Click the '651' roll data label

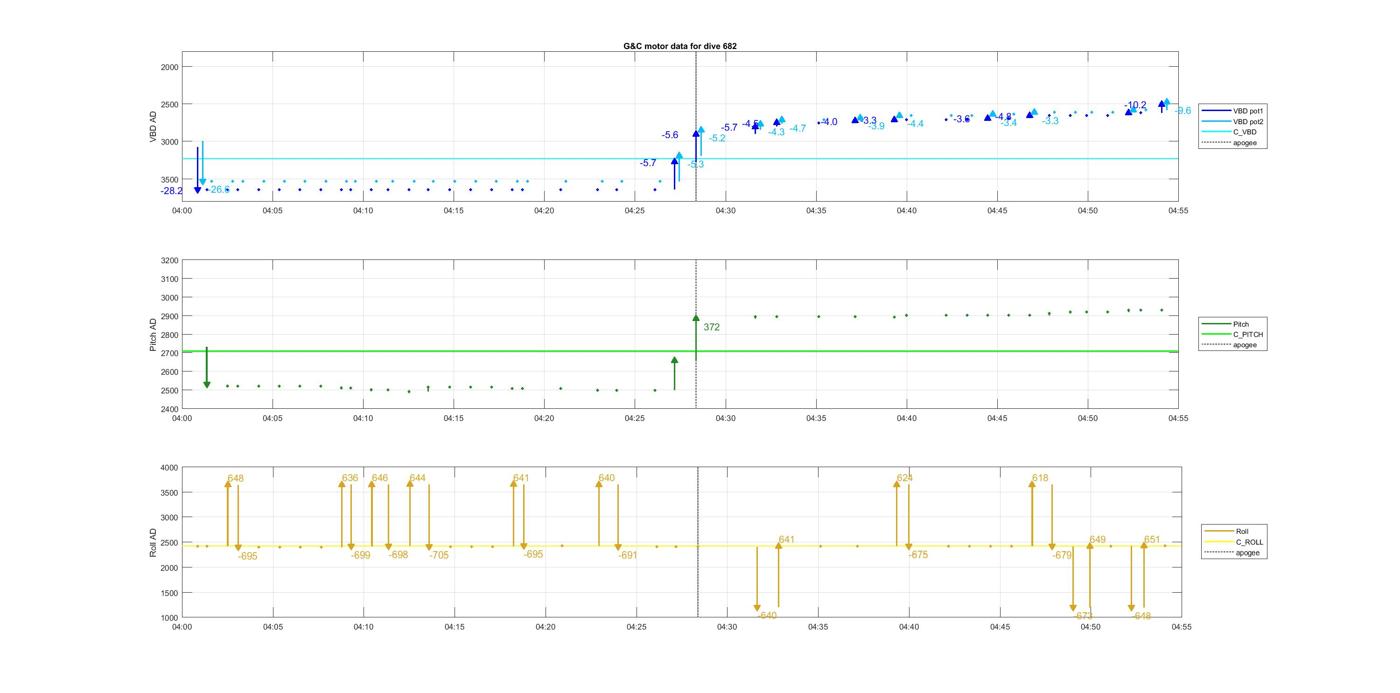pos(1152,540)
